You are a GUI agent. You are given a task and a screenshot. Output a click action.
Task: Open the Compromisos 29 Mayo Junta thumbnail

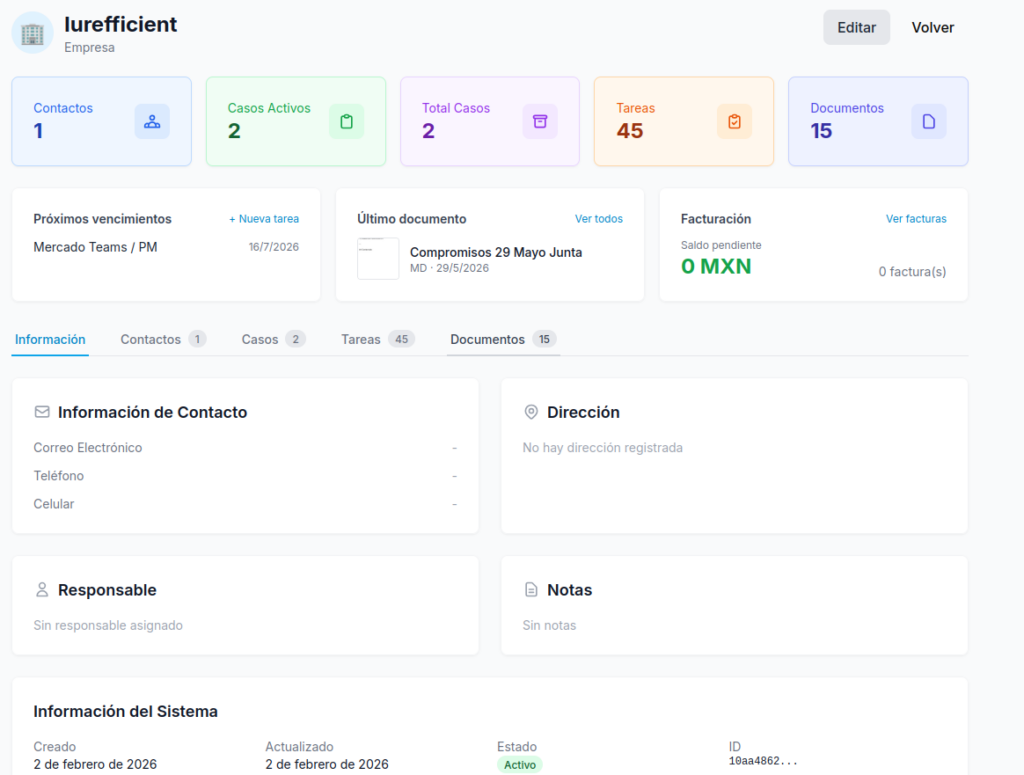378,259
